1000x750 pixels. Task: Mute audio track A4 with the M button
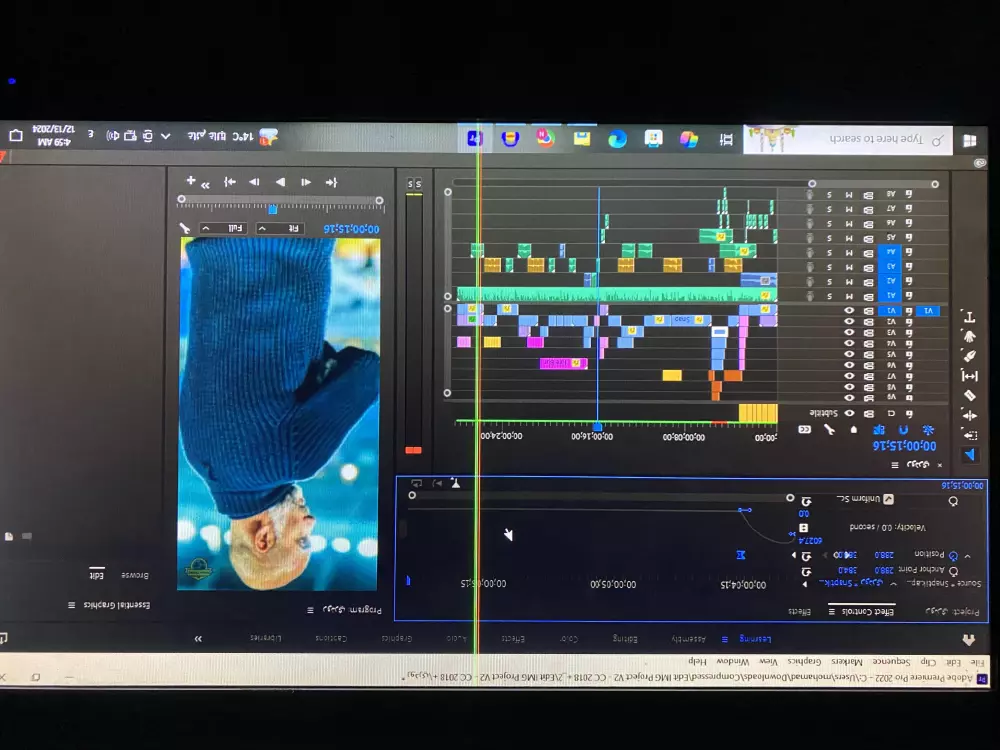coord(849,251)
